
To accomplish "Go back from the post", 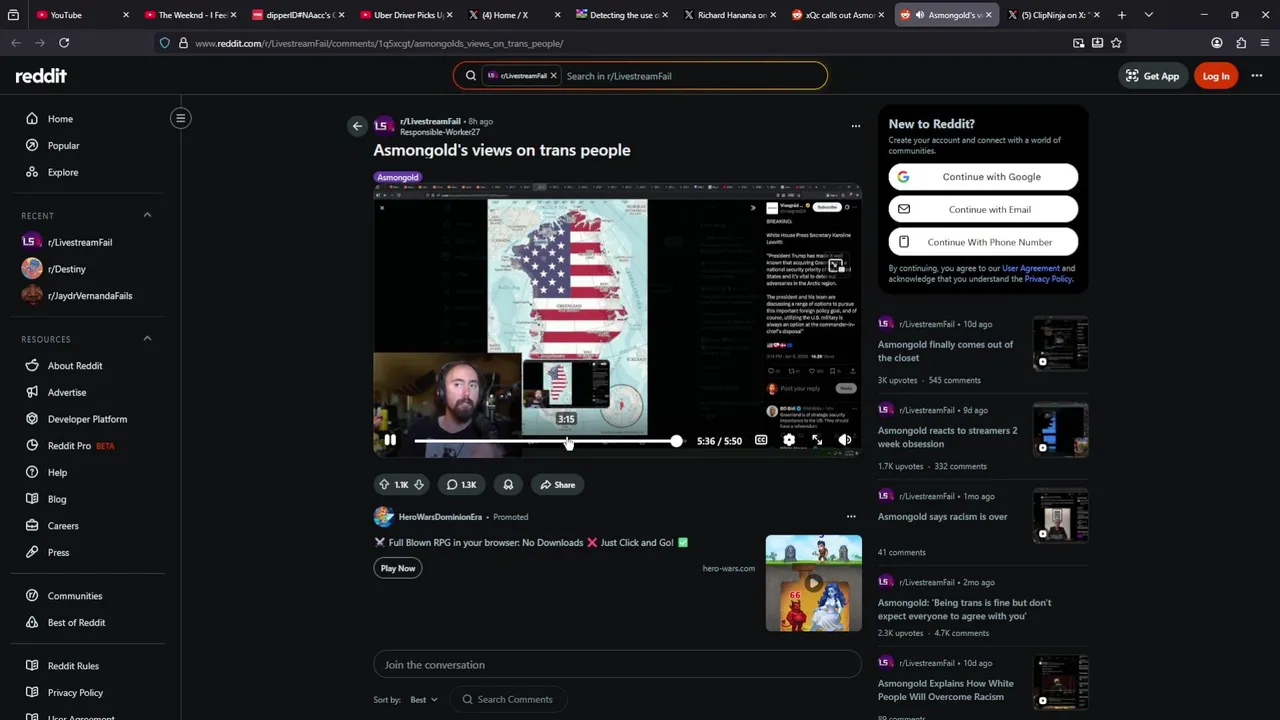I will point(357,126).
